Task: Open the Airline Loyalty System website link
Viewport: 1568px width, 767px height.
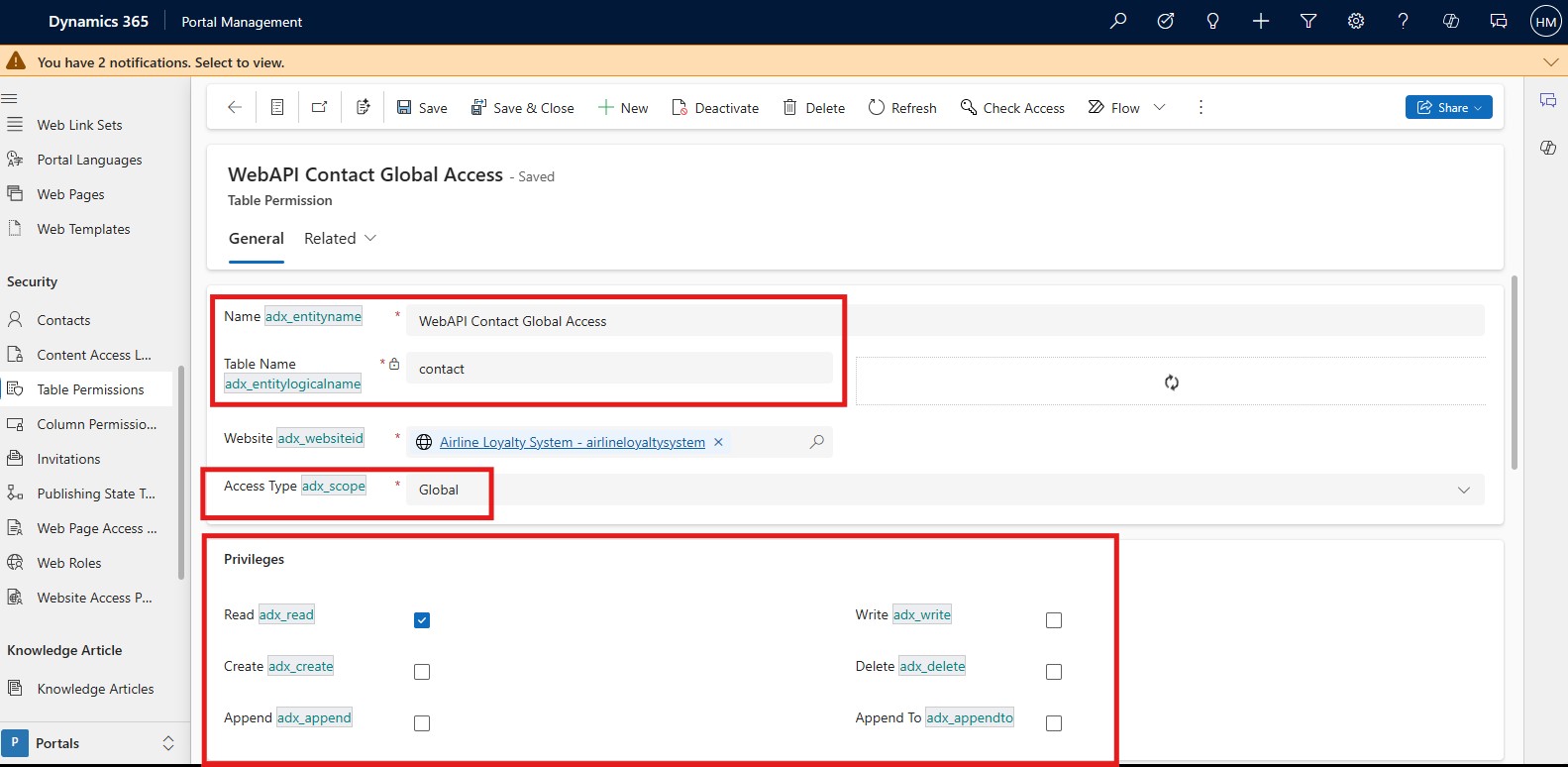Action: click(572, 442)
